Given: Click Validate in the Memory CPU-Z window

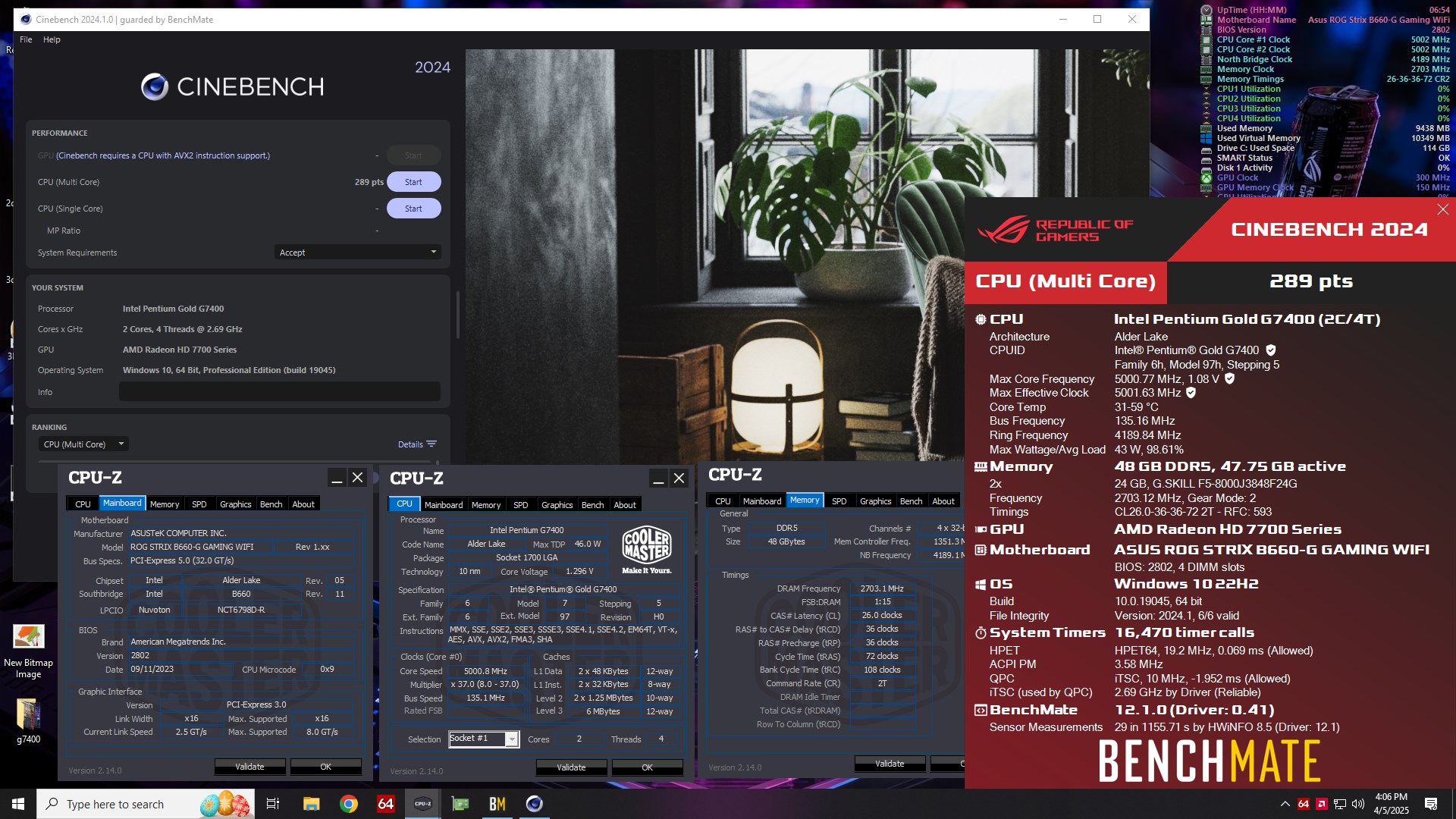Looking at the screenshot, I should [x=890, y=764].
